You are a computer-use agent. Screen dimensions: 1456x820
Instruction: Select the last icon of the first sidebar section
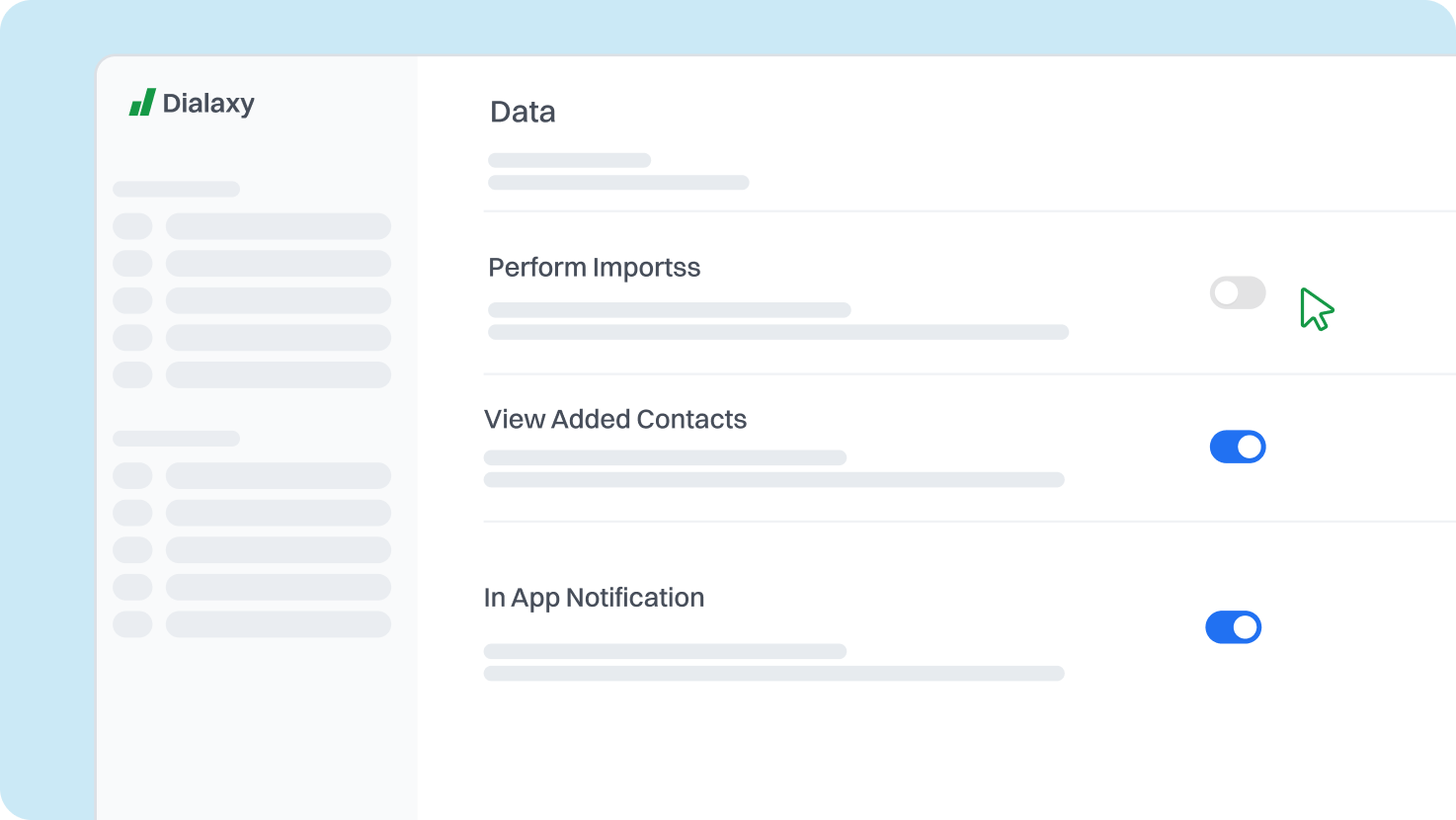coord(132,375)
